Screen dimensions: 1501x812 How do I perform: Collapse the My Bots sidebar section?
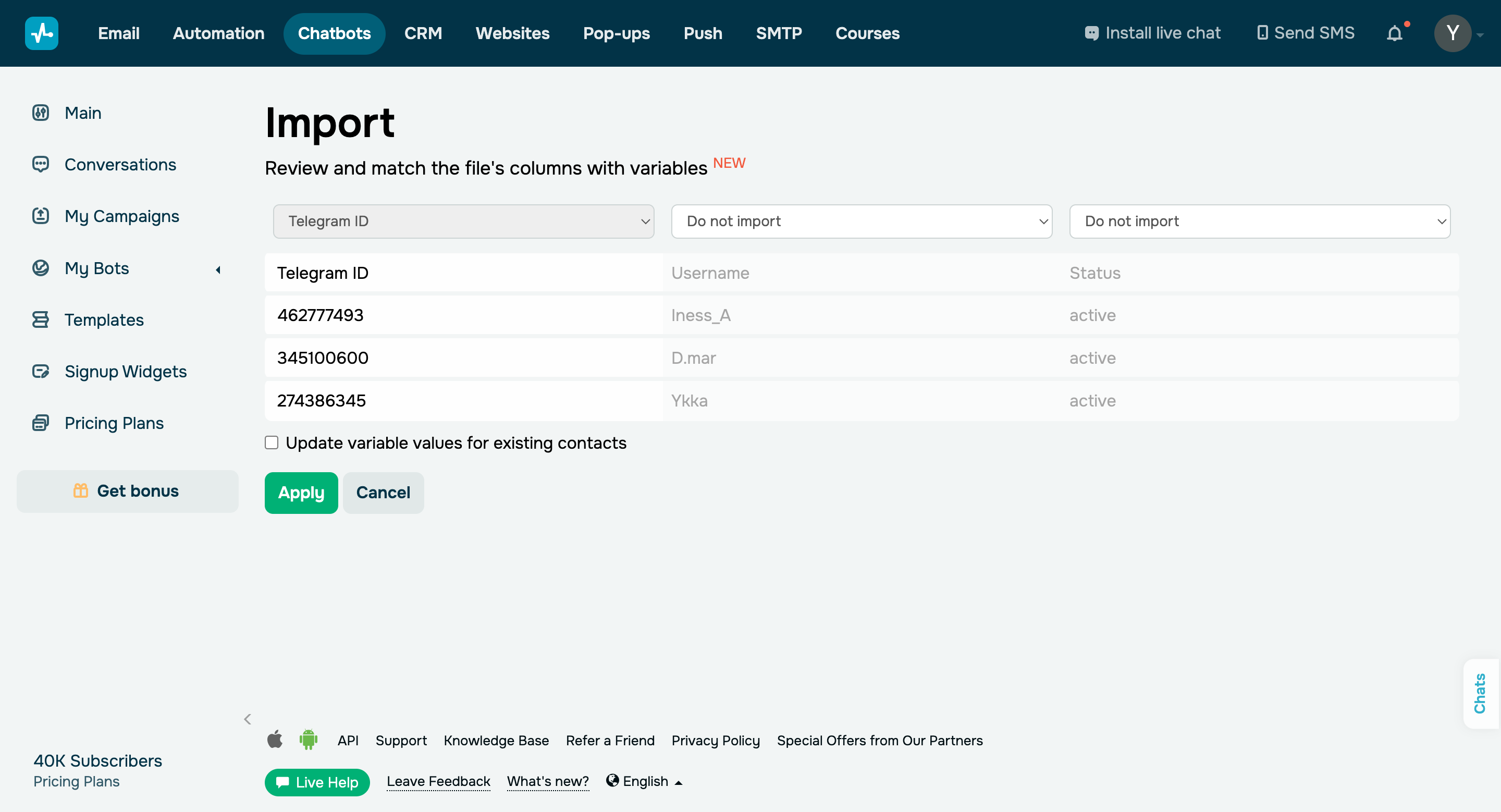[x=218, y=269]
